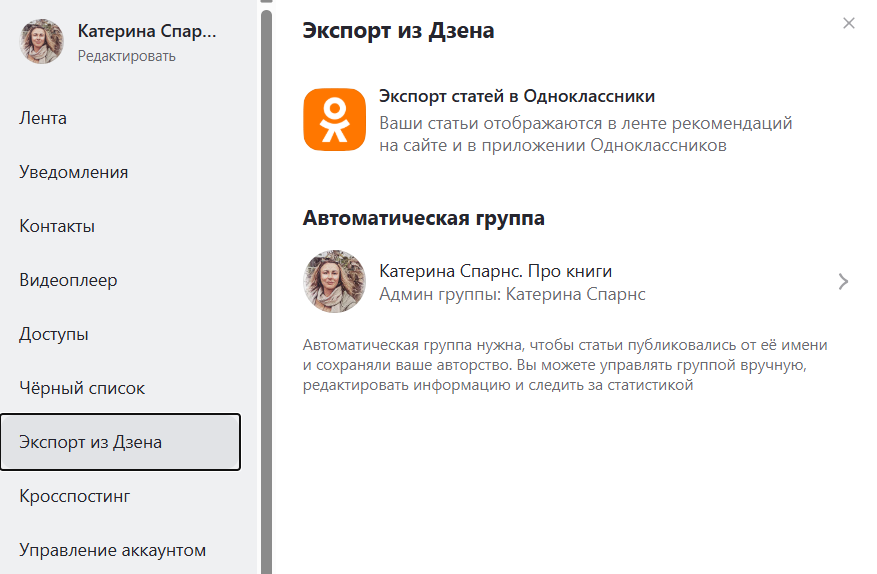The width and height of the screenshot is (877, 574).
Task: Open the Катерина Спарнс. Про книги group name
Action: (x=496, y=271)
